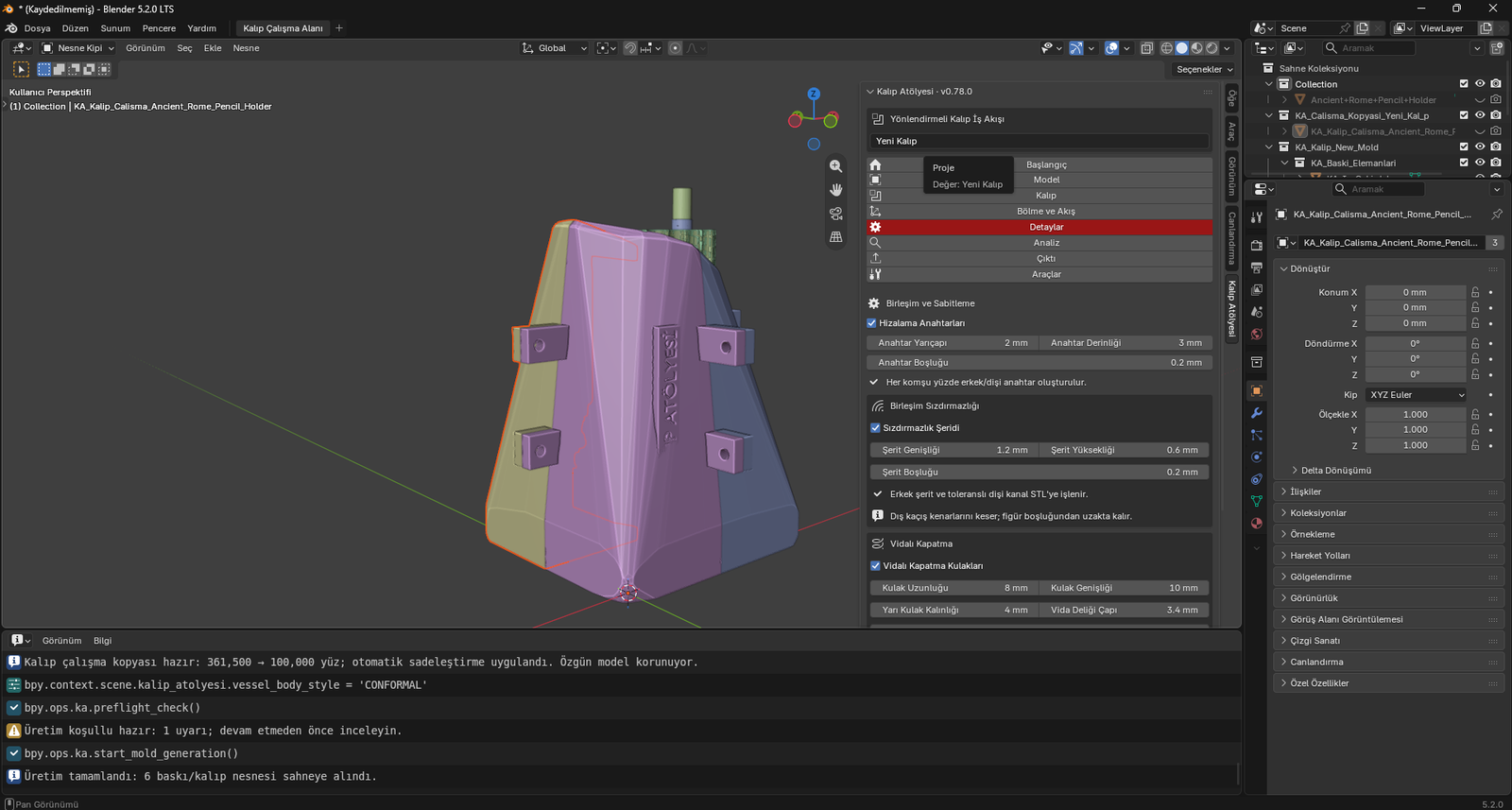Screen dimensions: 1512x810
Task: Toggle the snap magnet icon
Action: click(x=630, y=48)
